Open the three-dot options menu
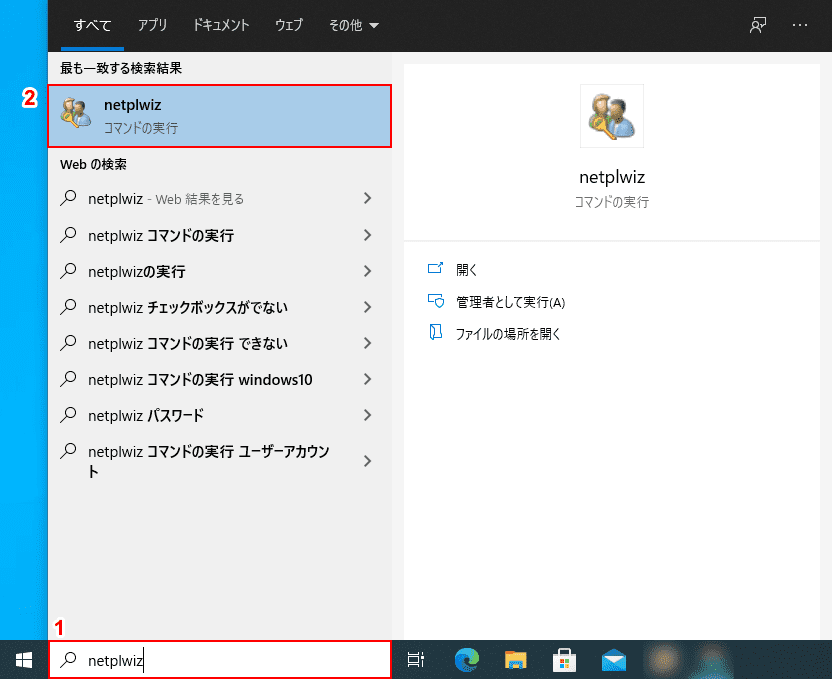 800,25
